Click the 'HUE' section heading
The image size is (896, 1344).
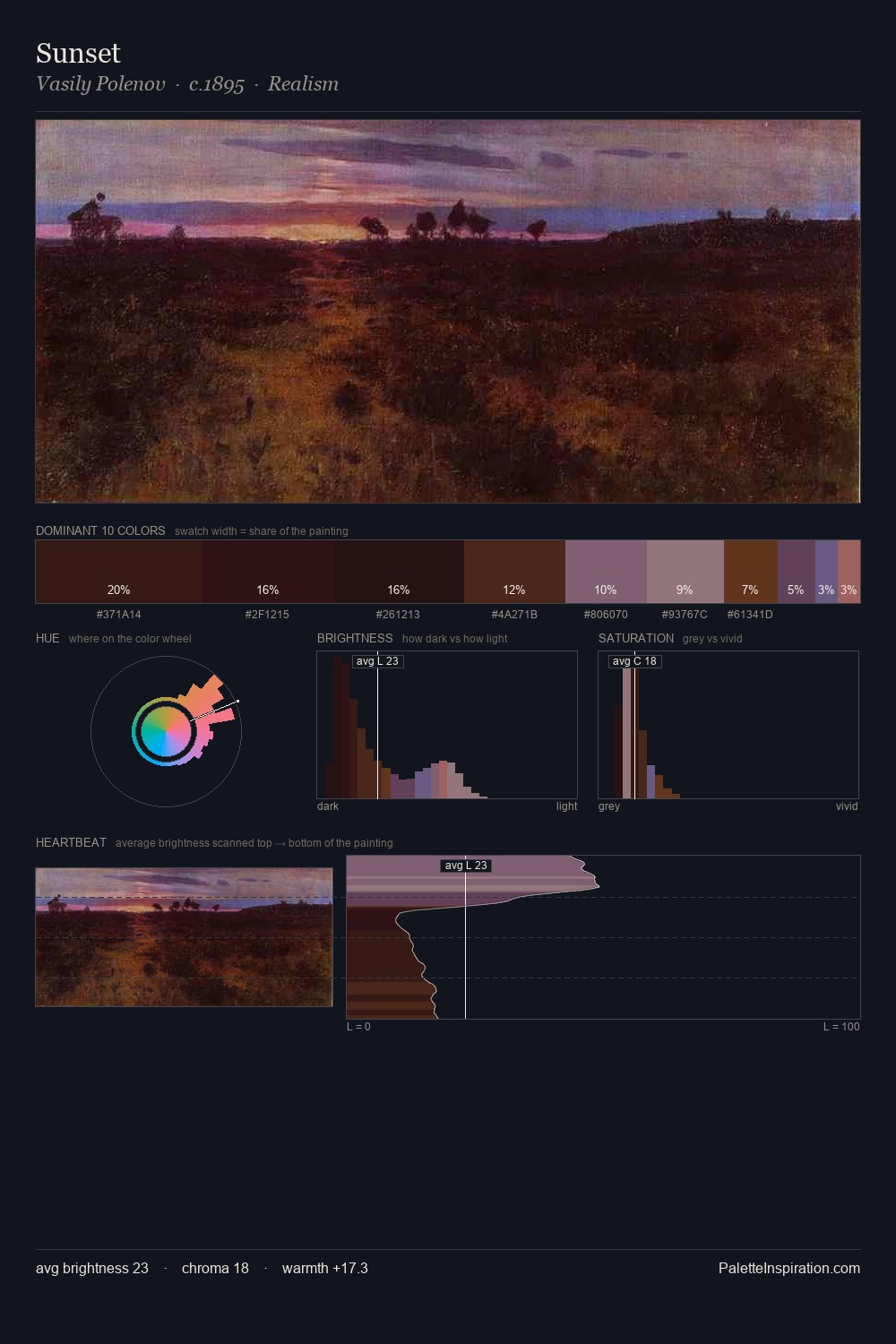point(47,638)
